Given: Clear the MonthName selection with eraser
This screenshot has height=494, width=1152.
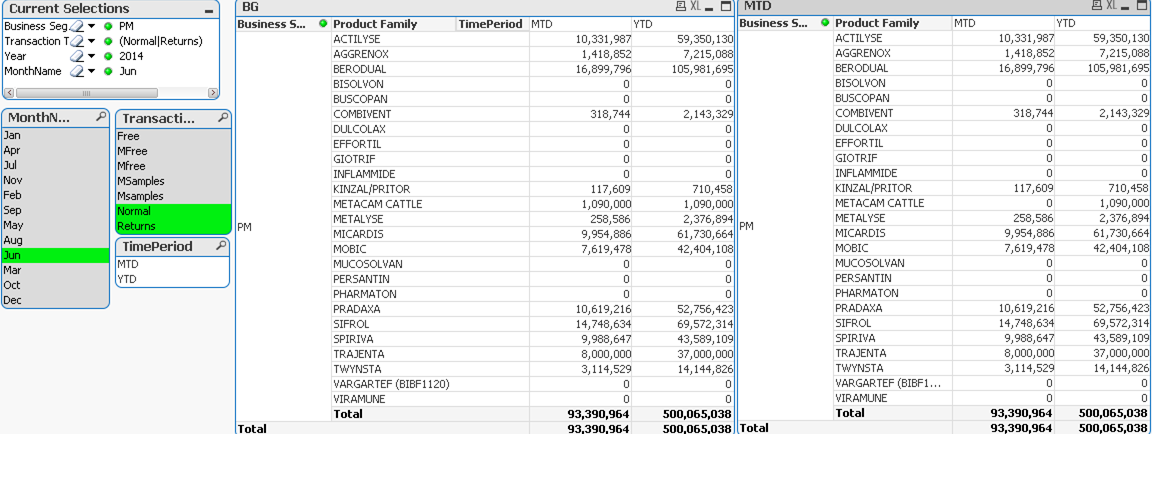Looking at the screenshot, I should (76, 71).
